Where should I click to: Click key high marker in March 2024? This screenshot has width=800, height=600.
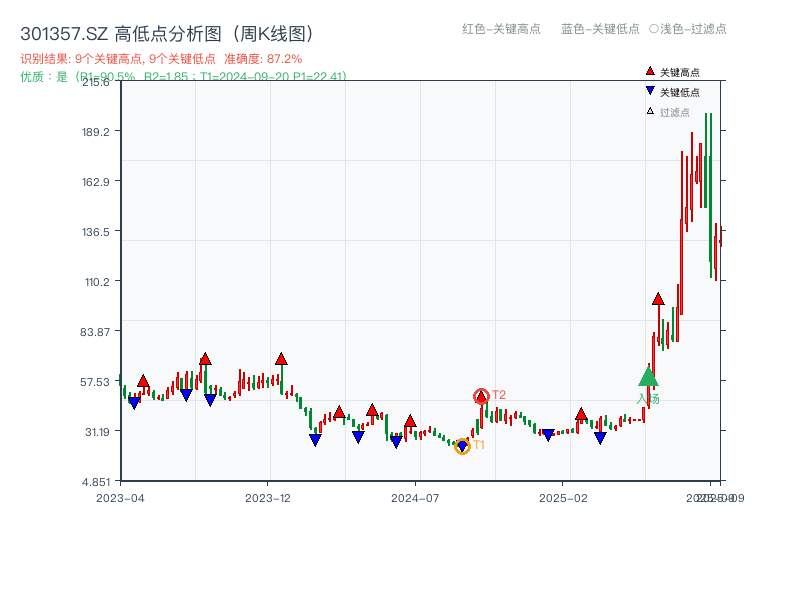click(339, 412)
